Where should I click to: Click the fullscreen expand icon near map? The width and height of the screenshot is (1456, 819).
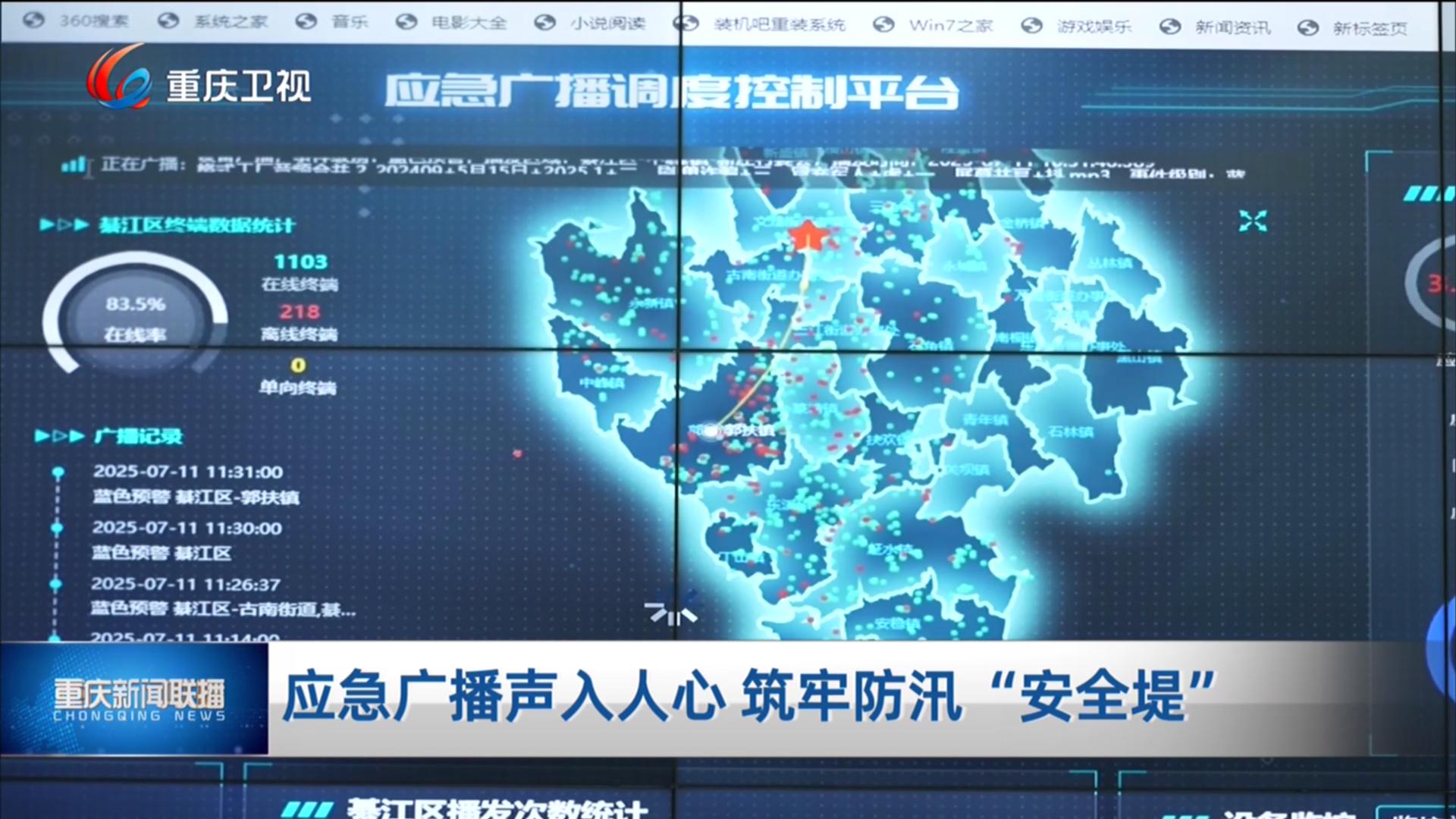(x=1252, y=221)
